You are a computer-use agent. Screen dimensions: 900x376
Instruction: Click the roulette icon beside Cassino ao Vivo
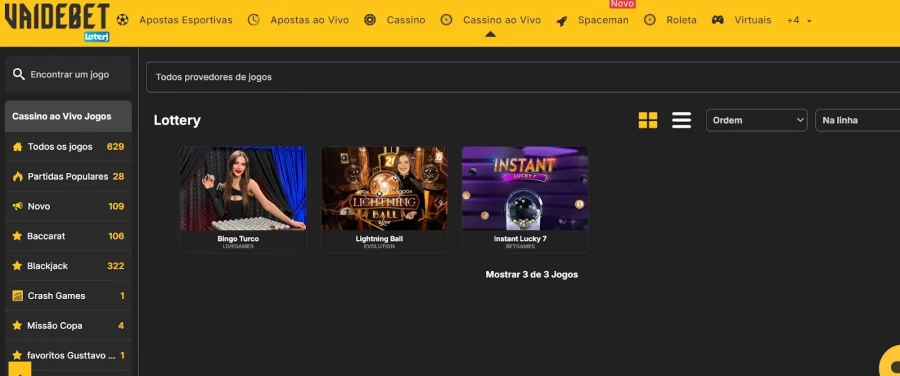coord(447,20)
